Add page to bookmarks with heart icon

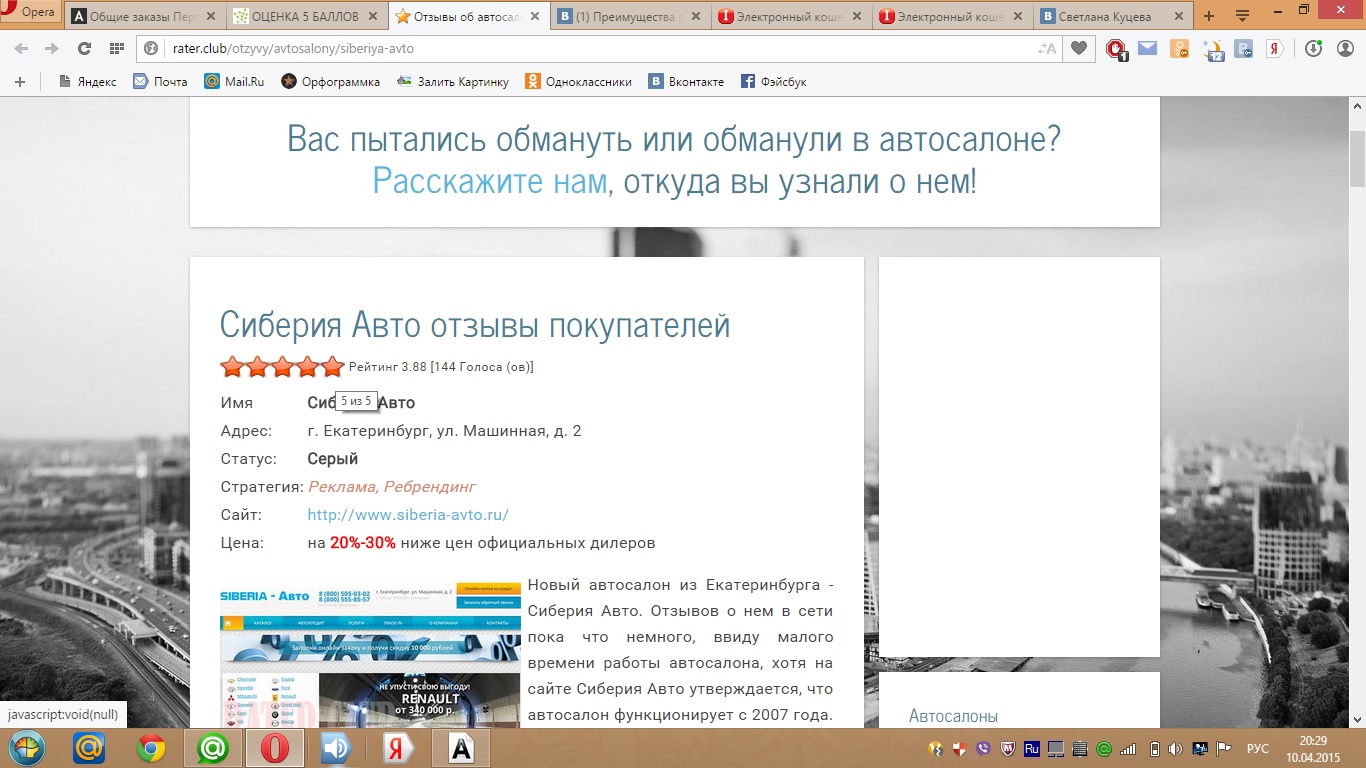pos(1078,48)
